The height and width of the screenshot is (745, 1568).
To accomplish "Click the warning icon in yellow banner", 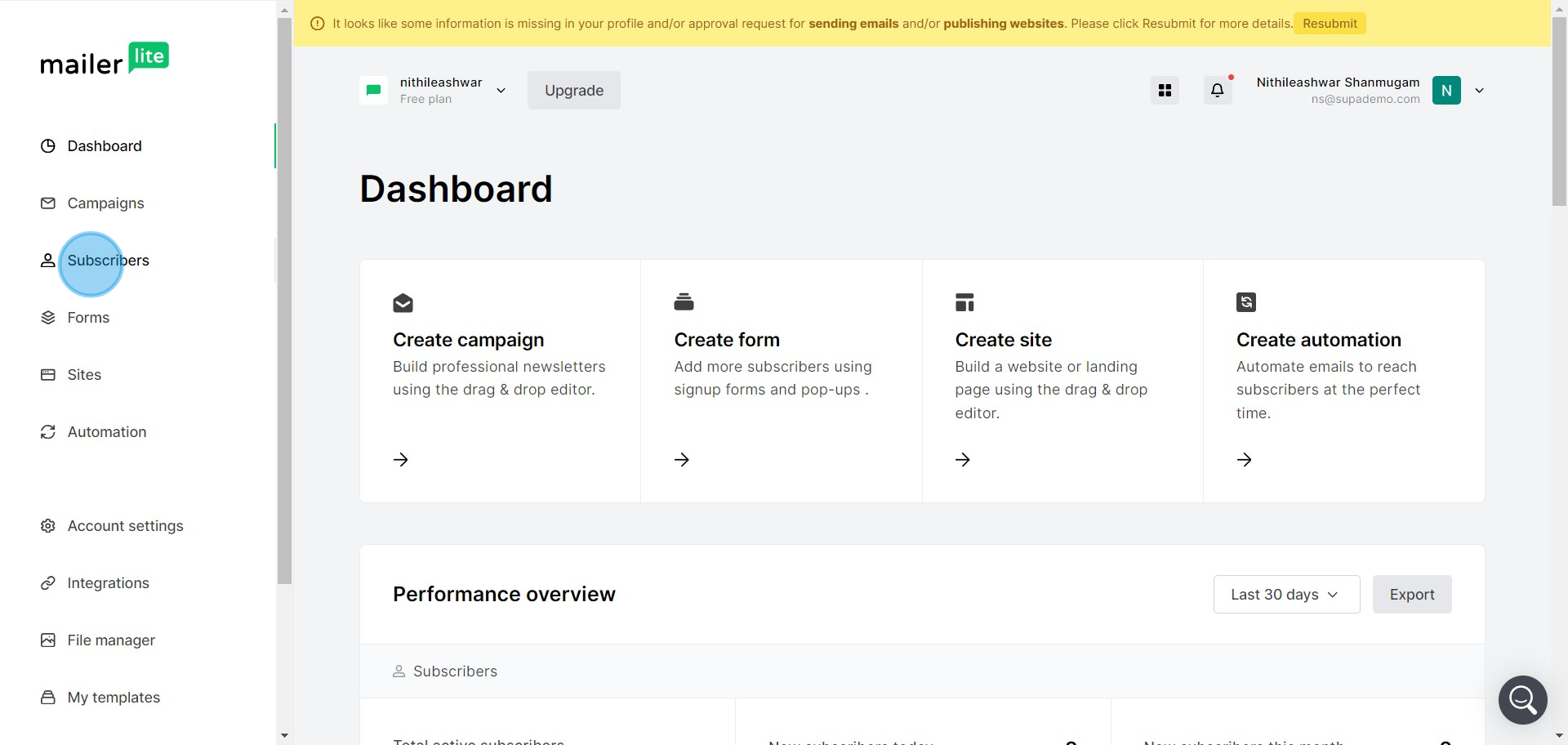I will pyautogui.click(x=318, y=24).
